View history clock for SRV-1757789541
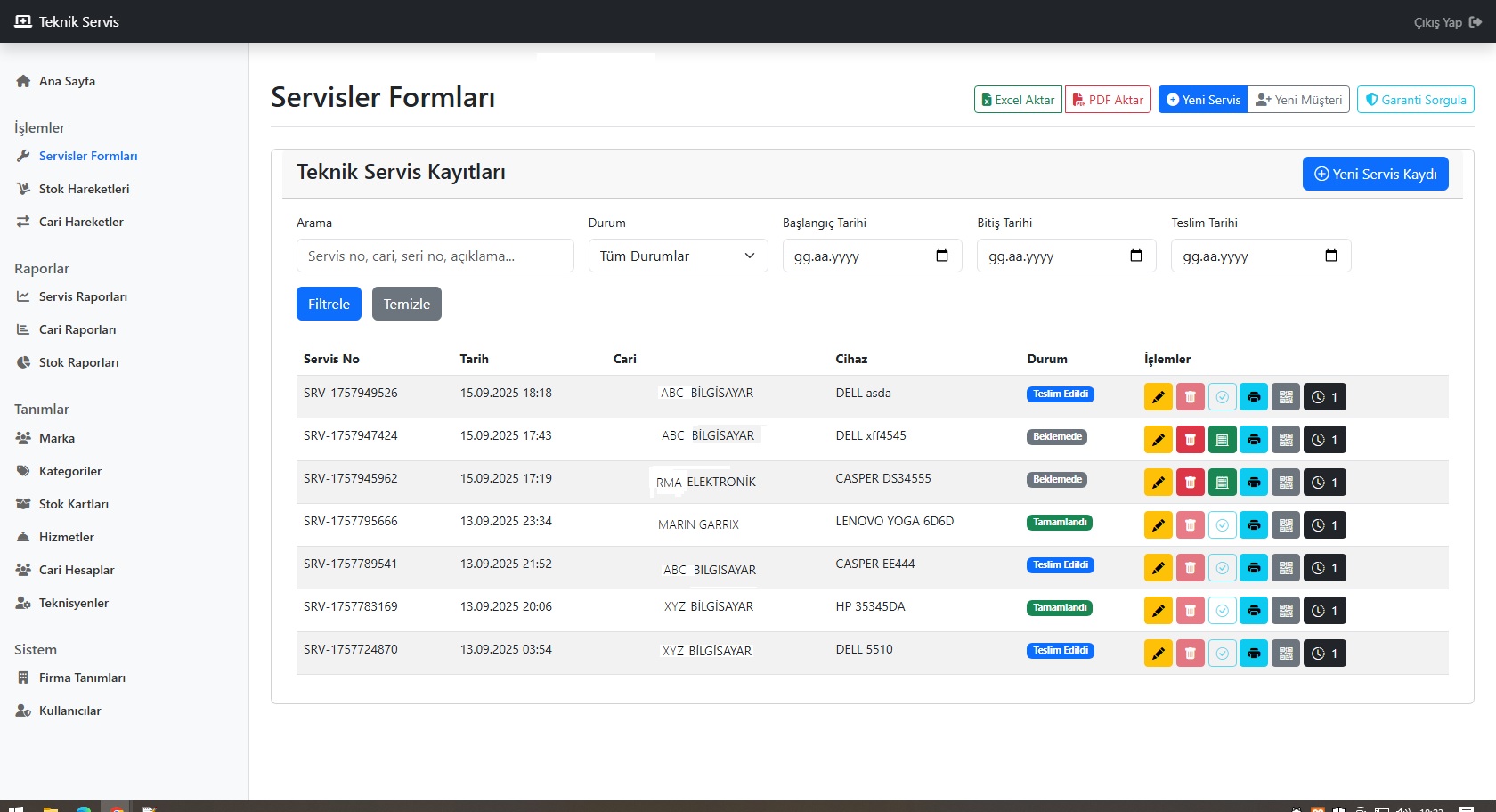This screenshot has width=1496, height=812. pos(1324,568)
